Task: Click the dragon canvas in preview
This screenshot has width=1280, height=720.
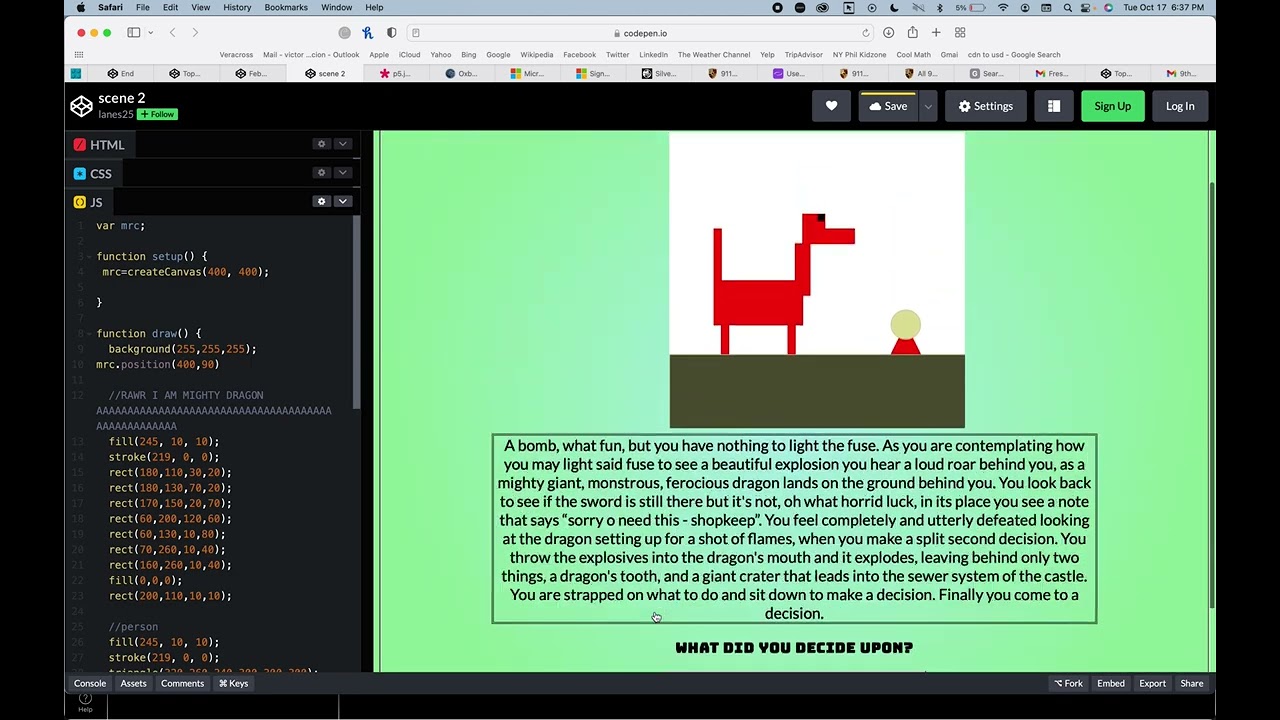Action: 817,281
